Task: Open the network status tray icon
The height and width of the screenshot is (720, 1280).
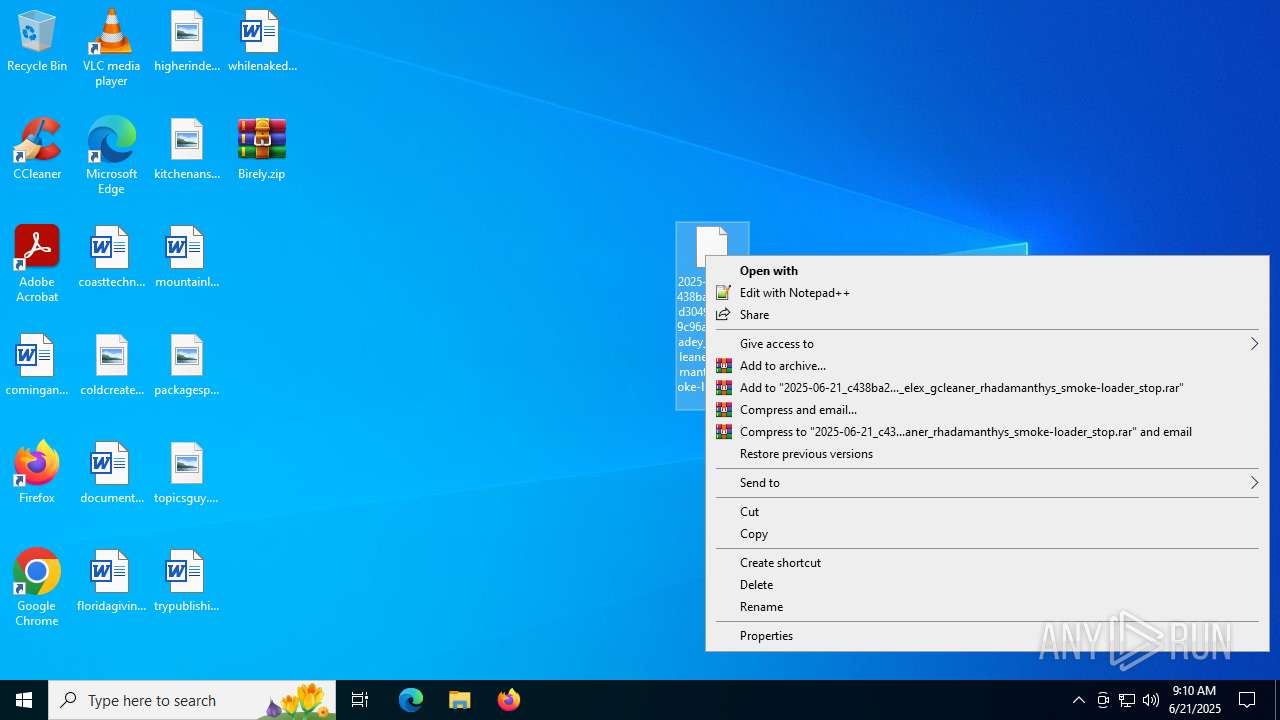Action: (x=1127, y=700)
